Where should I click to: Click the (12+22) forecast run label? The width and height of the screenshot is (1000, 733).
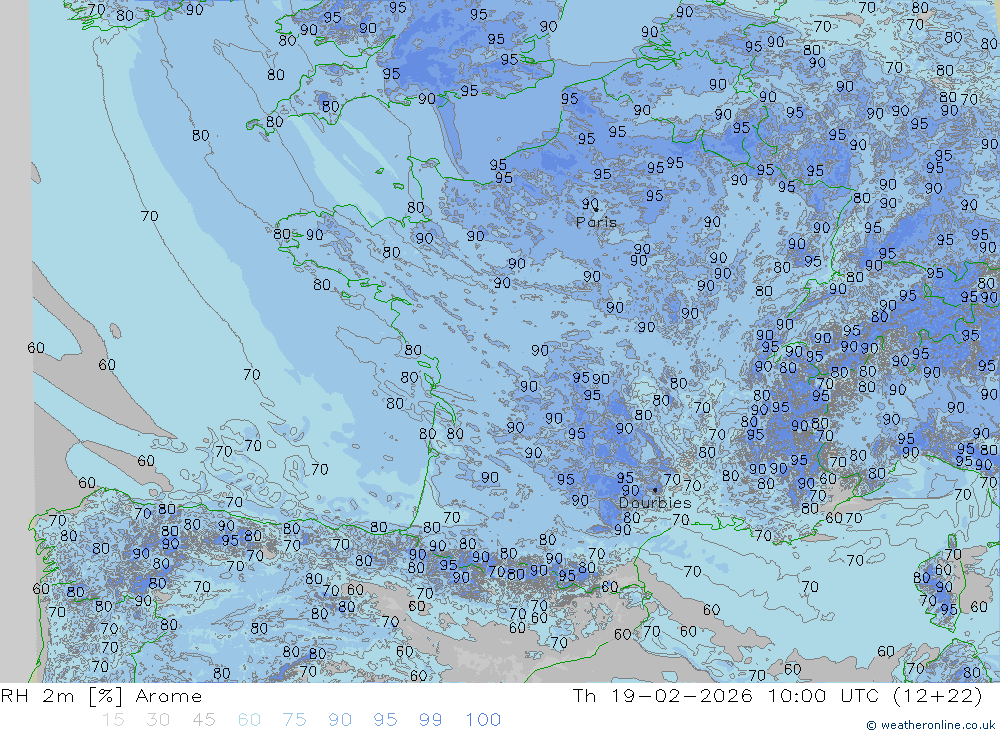pyautogui.click(x=940, y=696)
